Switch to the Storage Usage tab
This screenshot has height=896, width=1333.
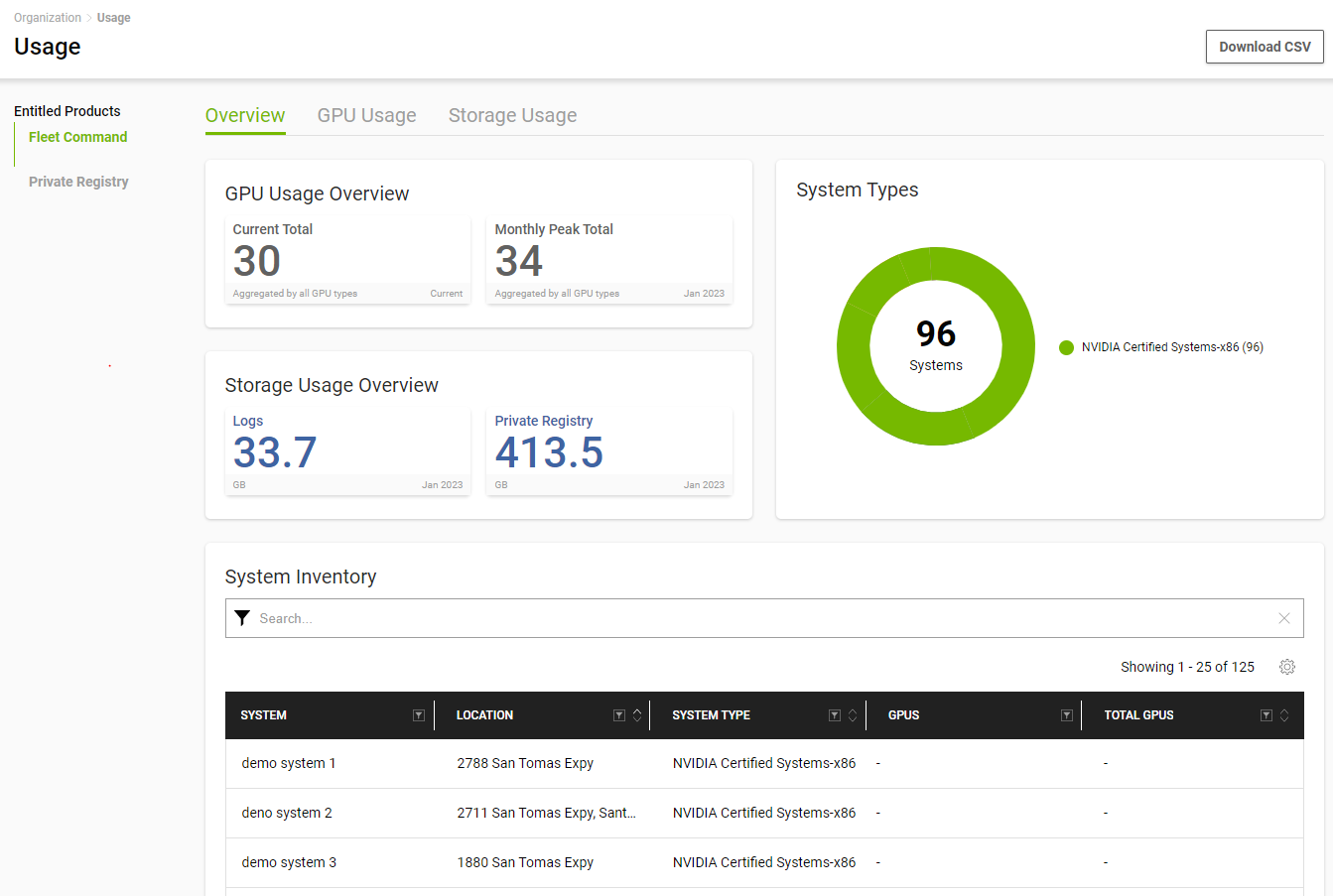coord(512,115)
